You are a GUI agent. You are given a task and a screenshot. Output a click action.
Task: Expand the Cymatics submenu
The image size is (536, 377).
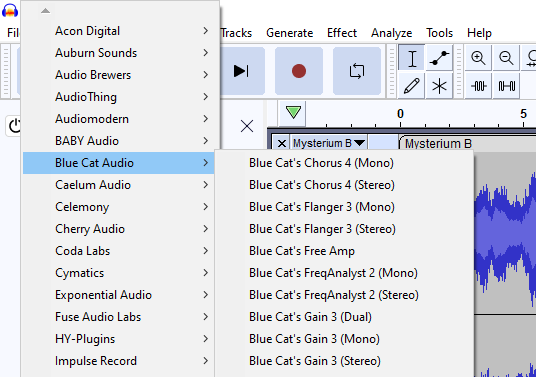tap(119, 273)
